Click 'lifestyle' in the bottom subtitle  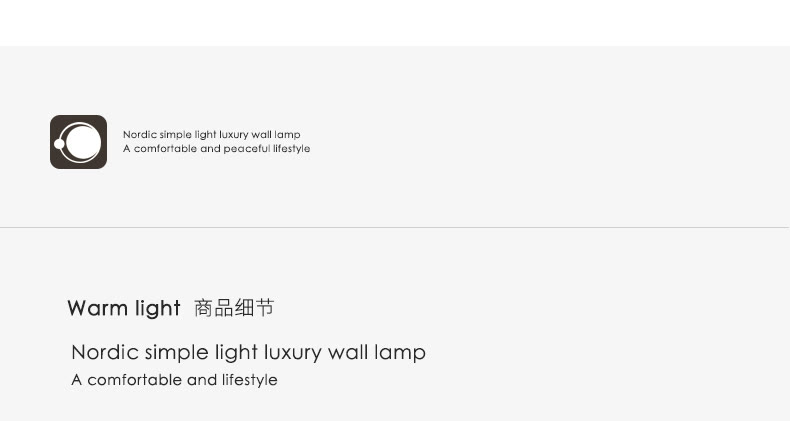click(250, 380)
